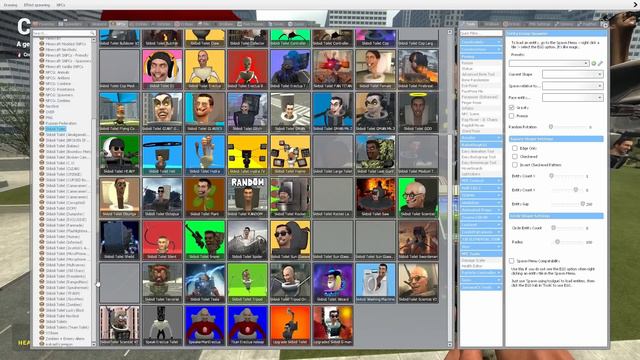Enable the Freeze checkbox
The image size is (640, 360).
point(511,116)
